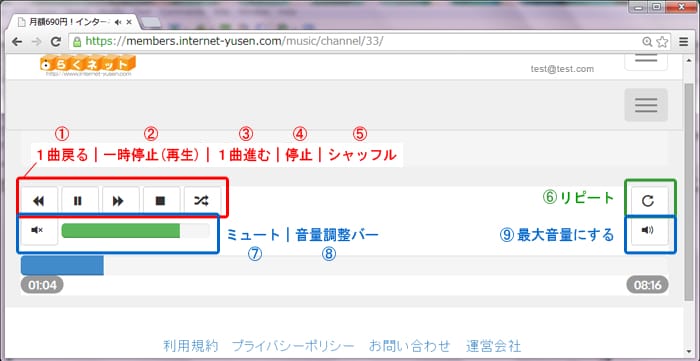Click the browser forward arrow
The height and width of the screenshot is (361, 700).
point(37,42)
